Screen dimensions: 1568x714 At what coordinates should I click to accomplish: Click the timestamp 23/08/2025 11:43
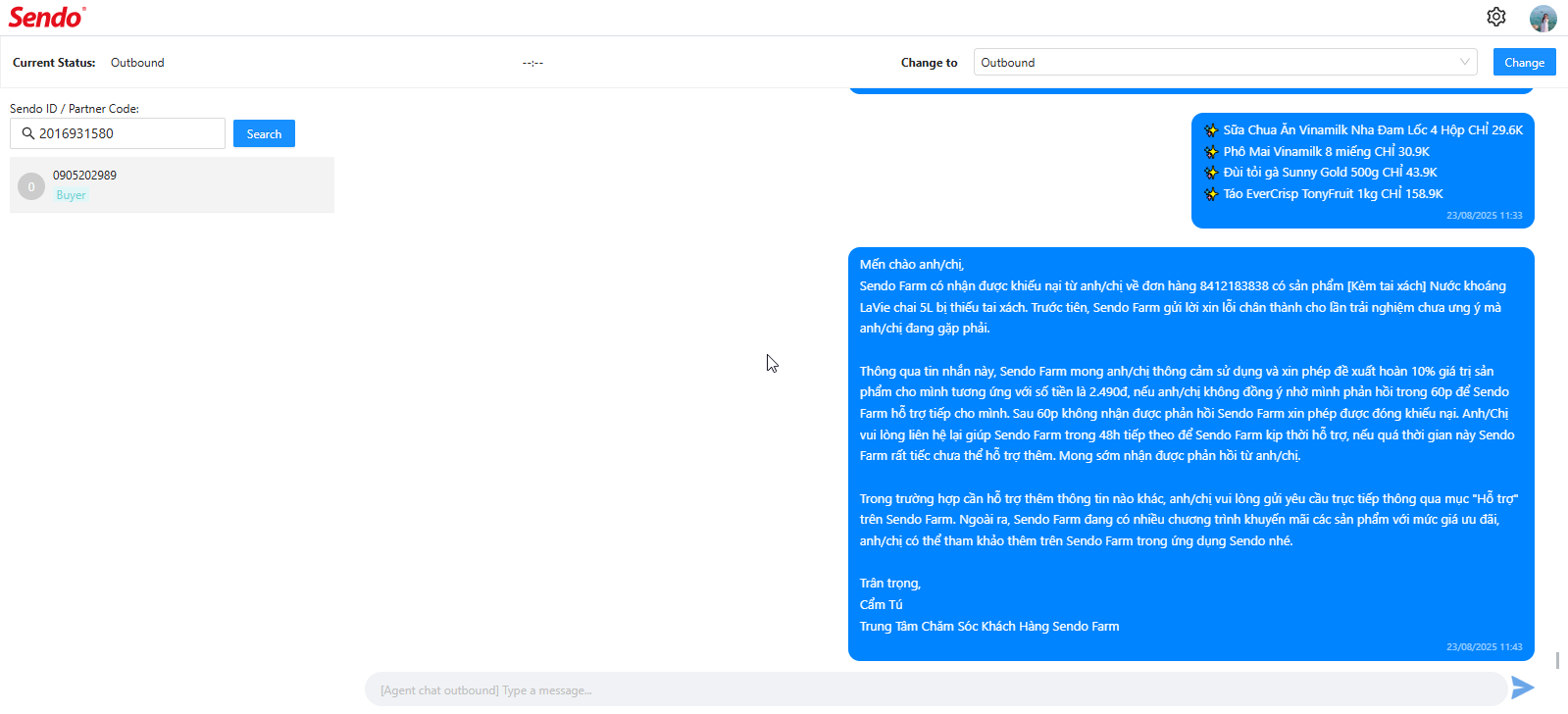point(1484,647)
